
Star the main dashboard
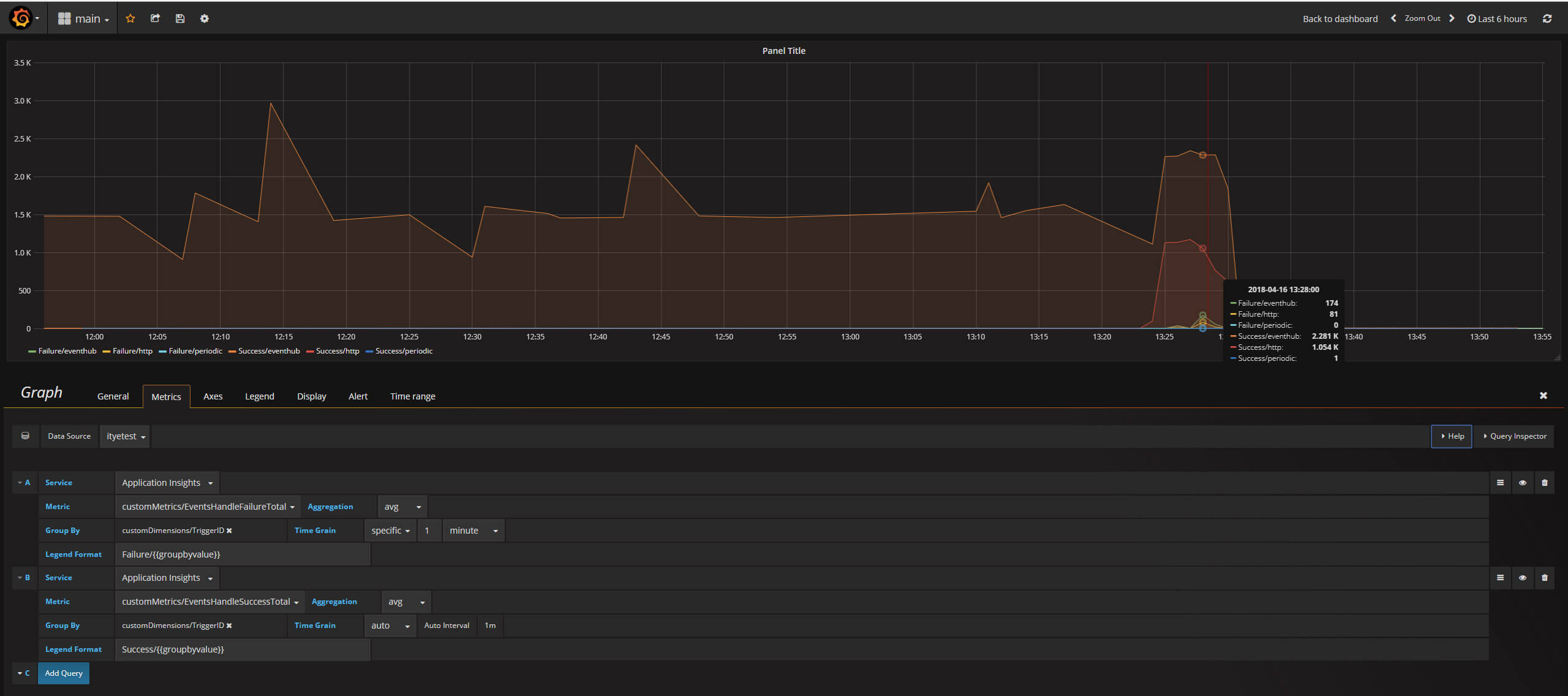(130, 18)
